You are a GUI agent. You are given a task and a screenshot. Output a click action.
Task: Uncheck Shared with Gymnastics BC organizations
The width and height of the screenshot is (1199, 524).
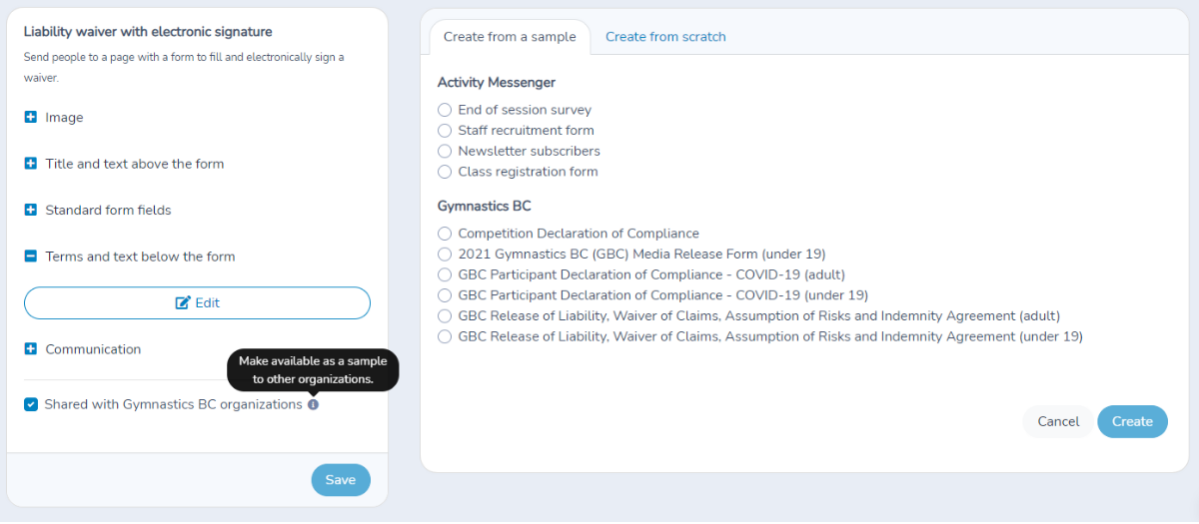click(x=31, y=405)
